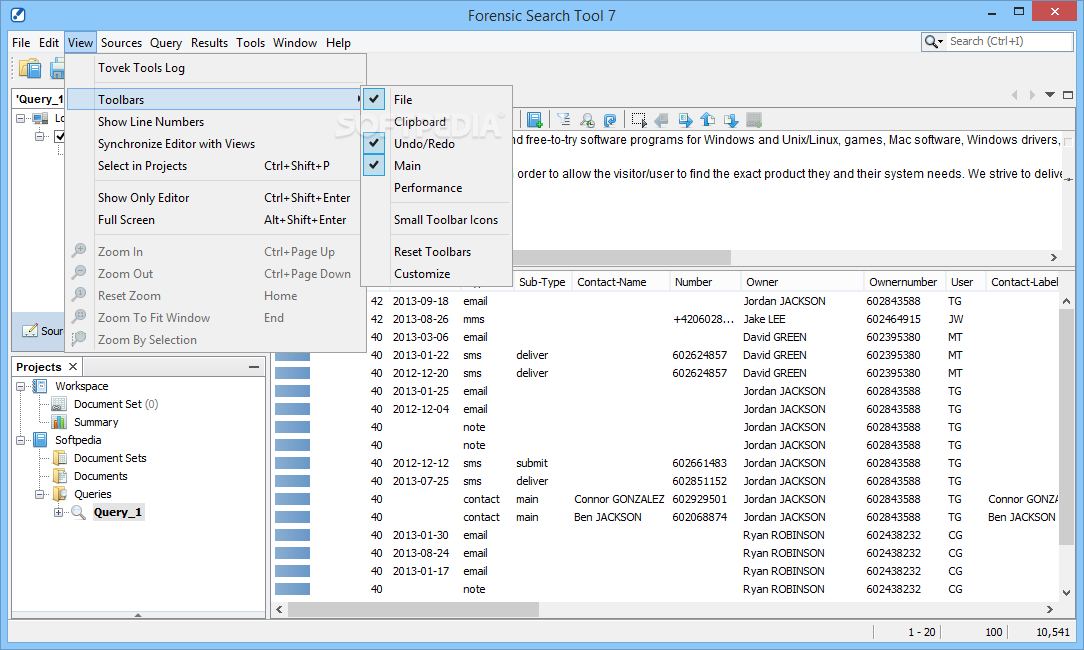
Task: Click the document-with-plus toolbar icon
Action: 534,120
